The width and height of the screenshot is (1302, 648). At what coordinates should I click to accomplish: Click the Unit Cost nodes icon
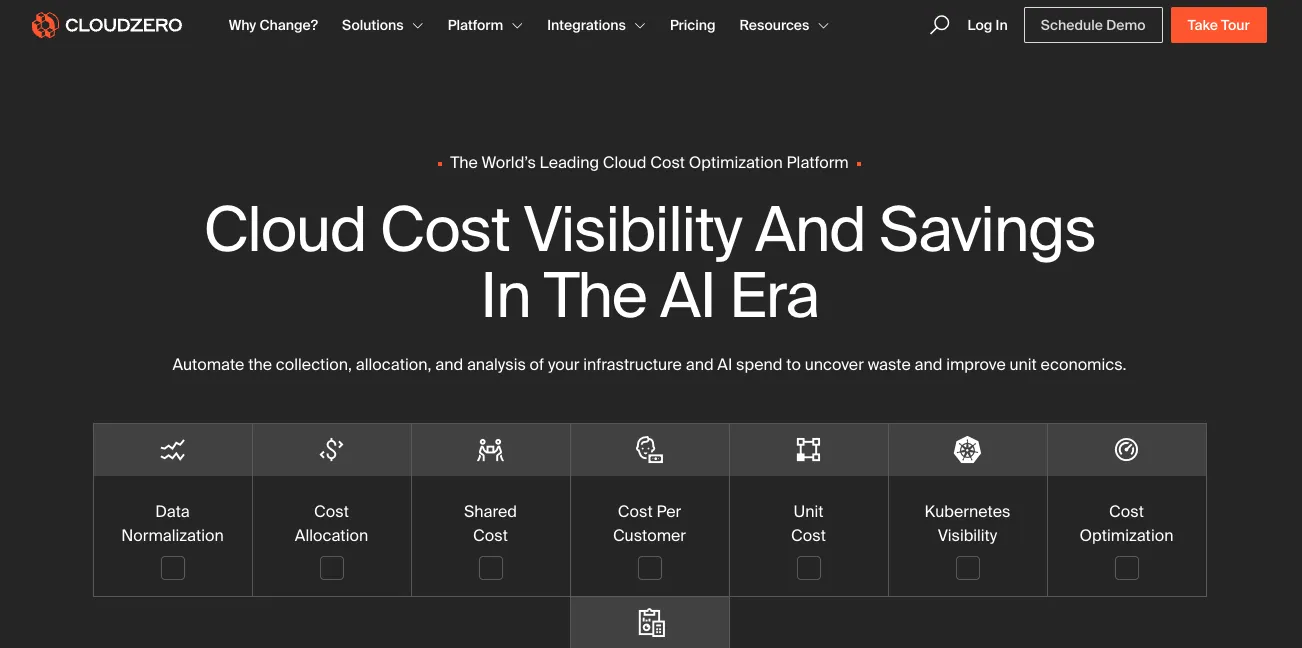click(x=808, y=450)
